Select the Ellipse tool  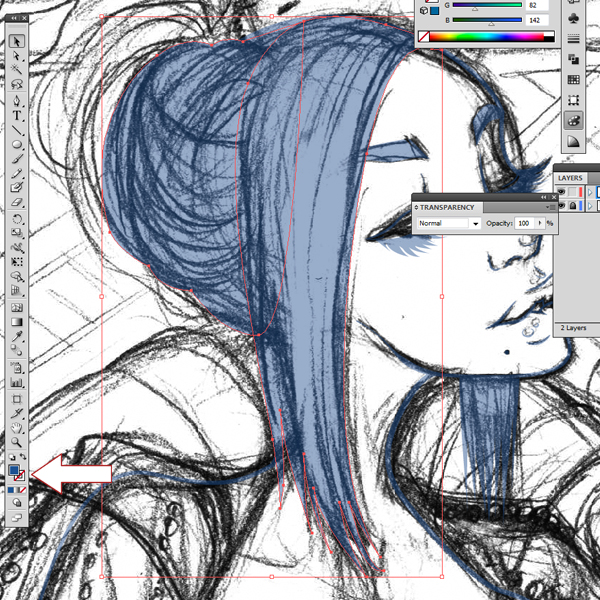16,144
